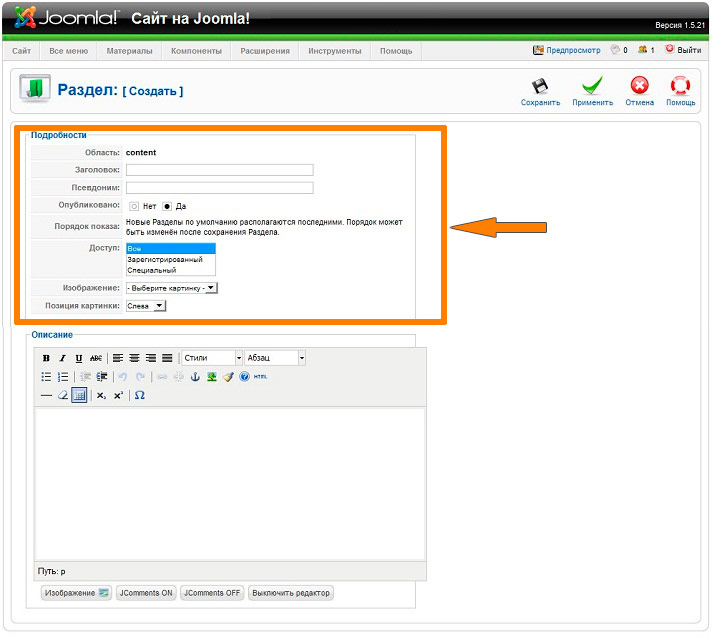Open the 'Выберите картинку' image dropdown
Viewport: 712px width, 637px height.
[171, 288]
